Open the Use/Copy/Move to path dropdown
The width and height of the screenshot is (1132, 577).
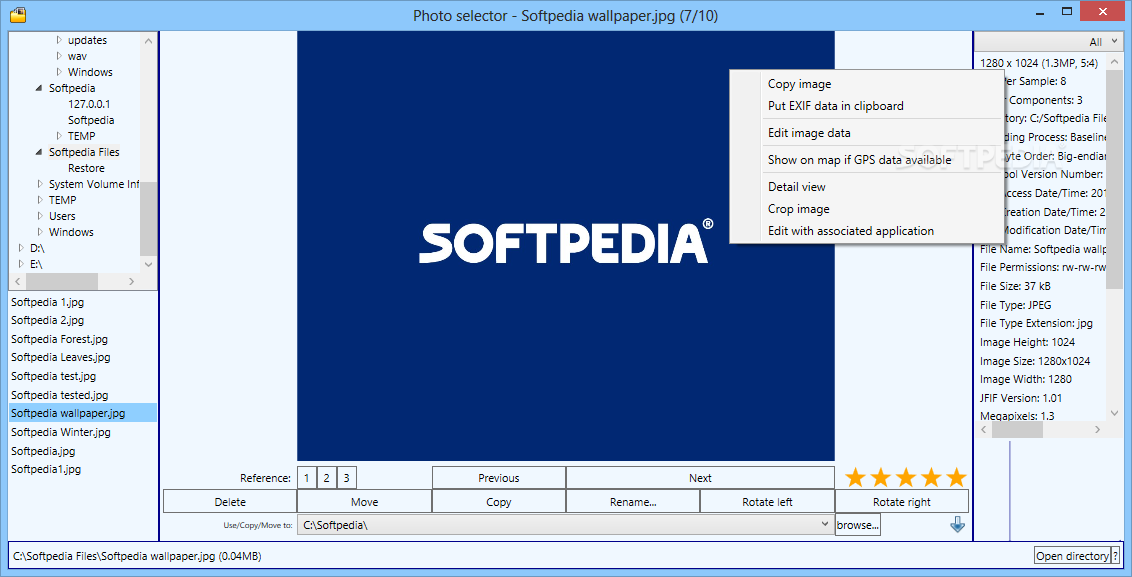tap(566, 525)
